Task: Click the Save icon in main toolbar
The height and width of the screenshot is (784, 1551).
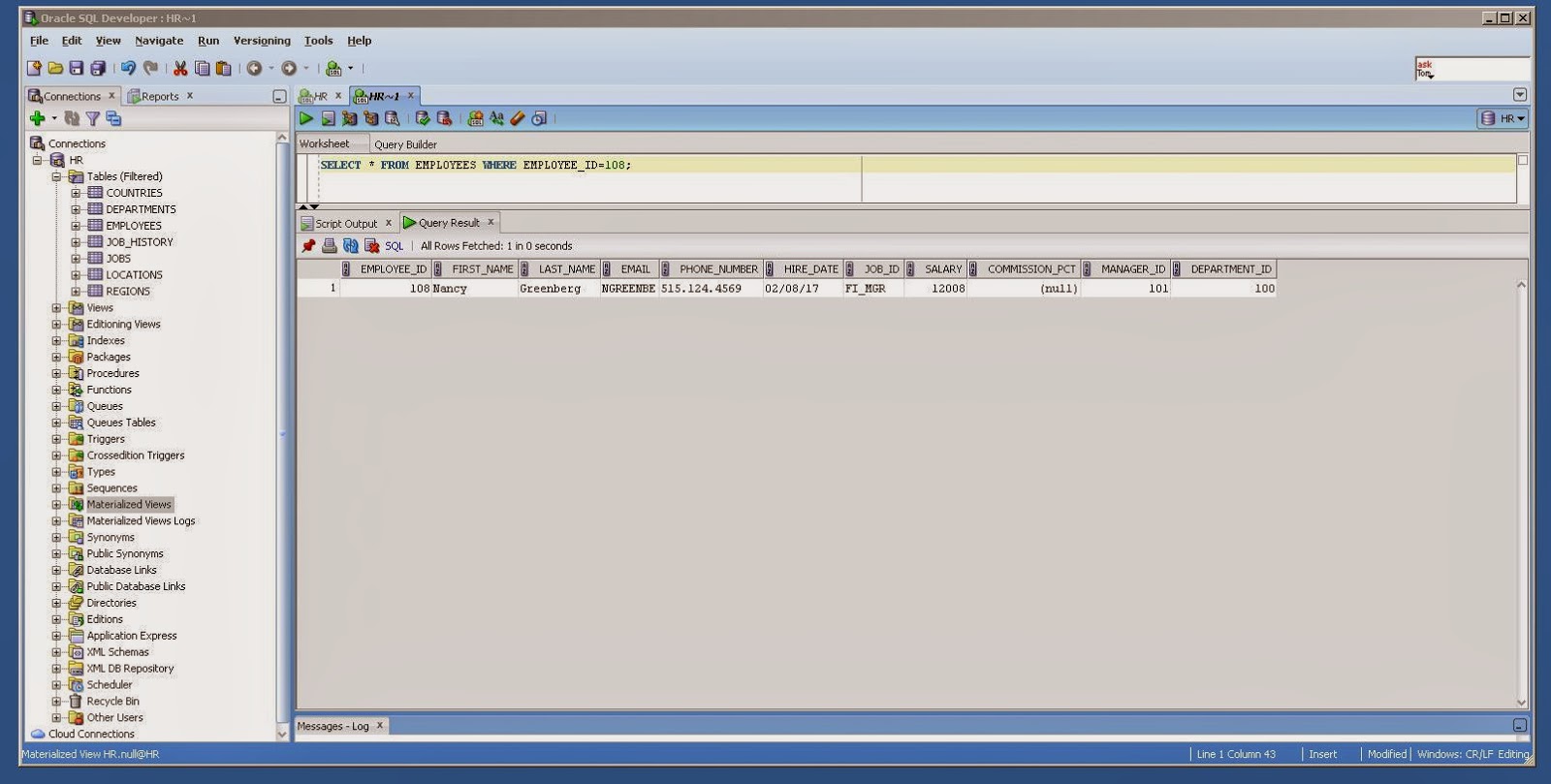Action: point(77,68)
